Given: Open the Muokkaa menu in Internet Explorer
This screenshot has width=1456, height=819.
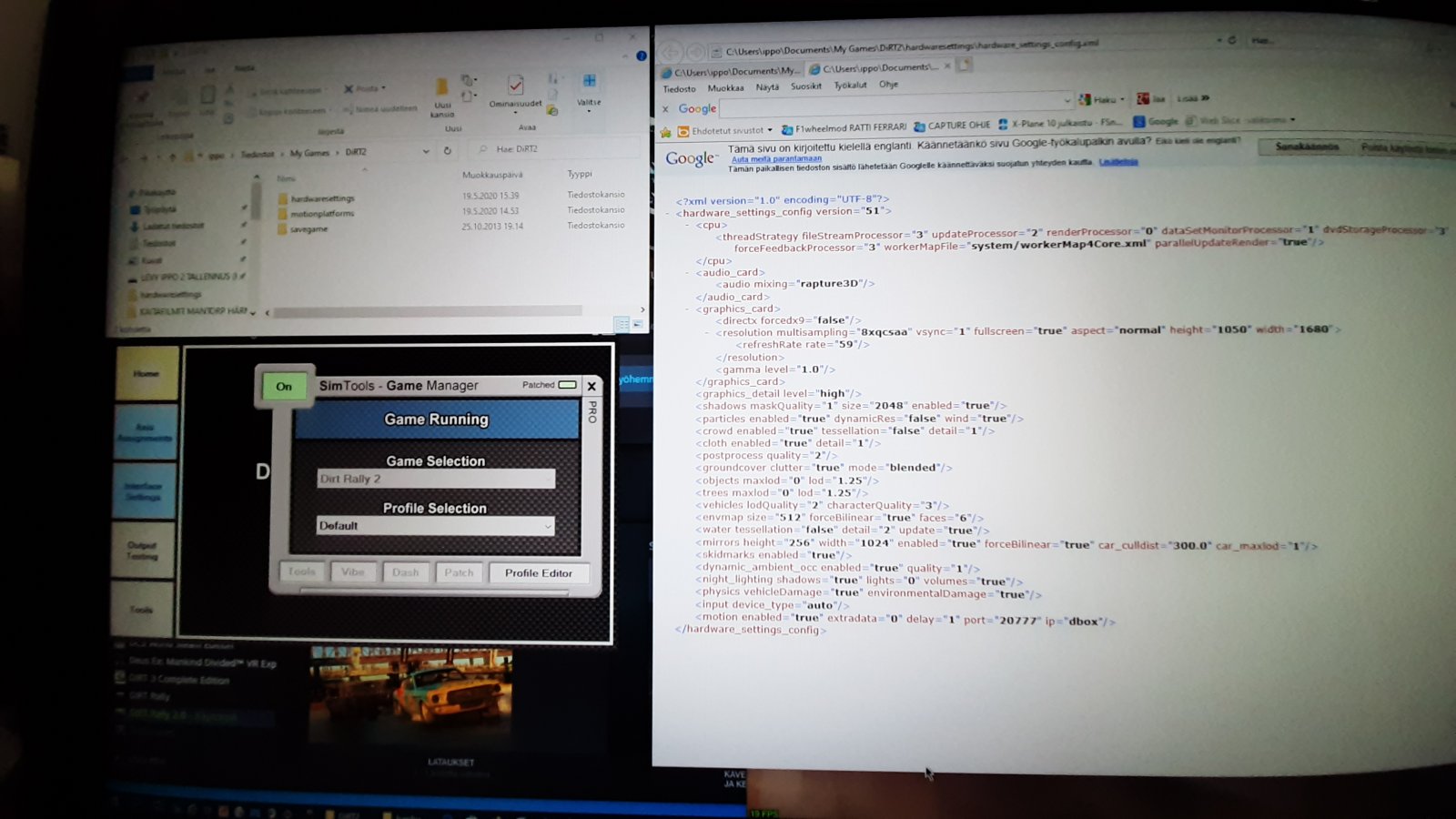Looking at the screenshot, I should 725,88.
